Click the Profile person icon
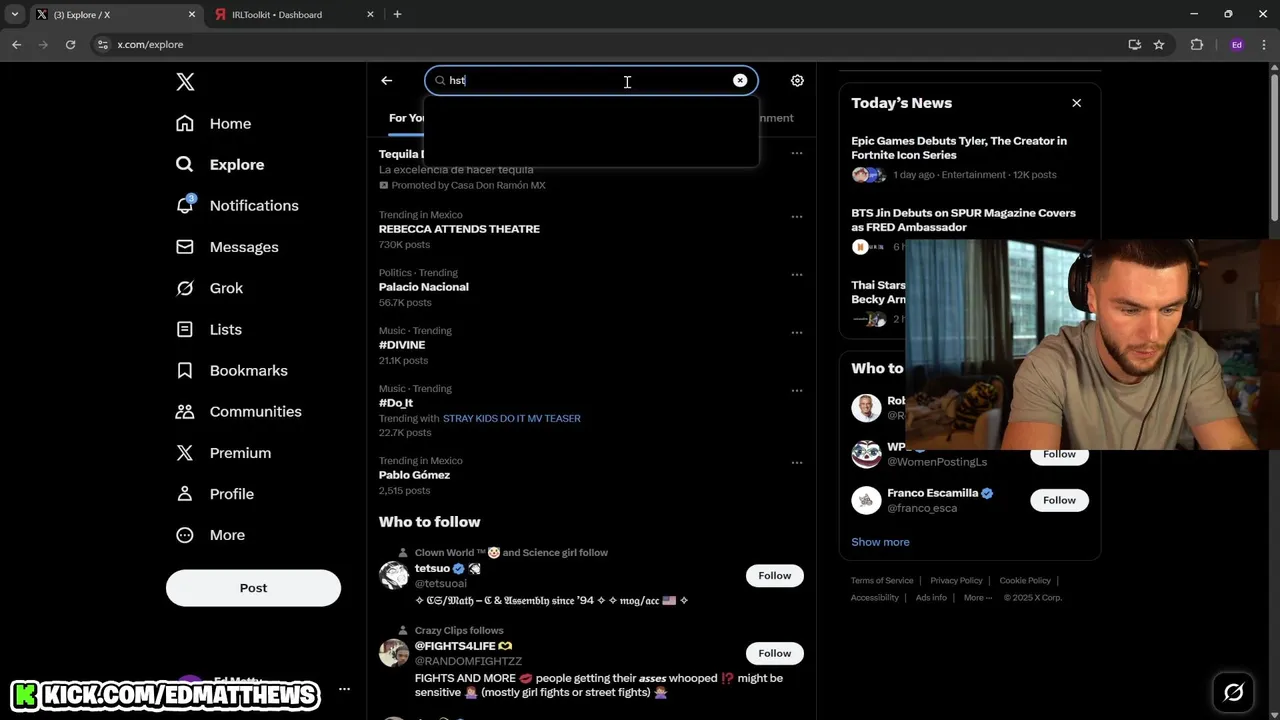 click(x=185, y=494)
